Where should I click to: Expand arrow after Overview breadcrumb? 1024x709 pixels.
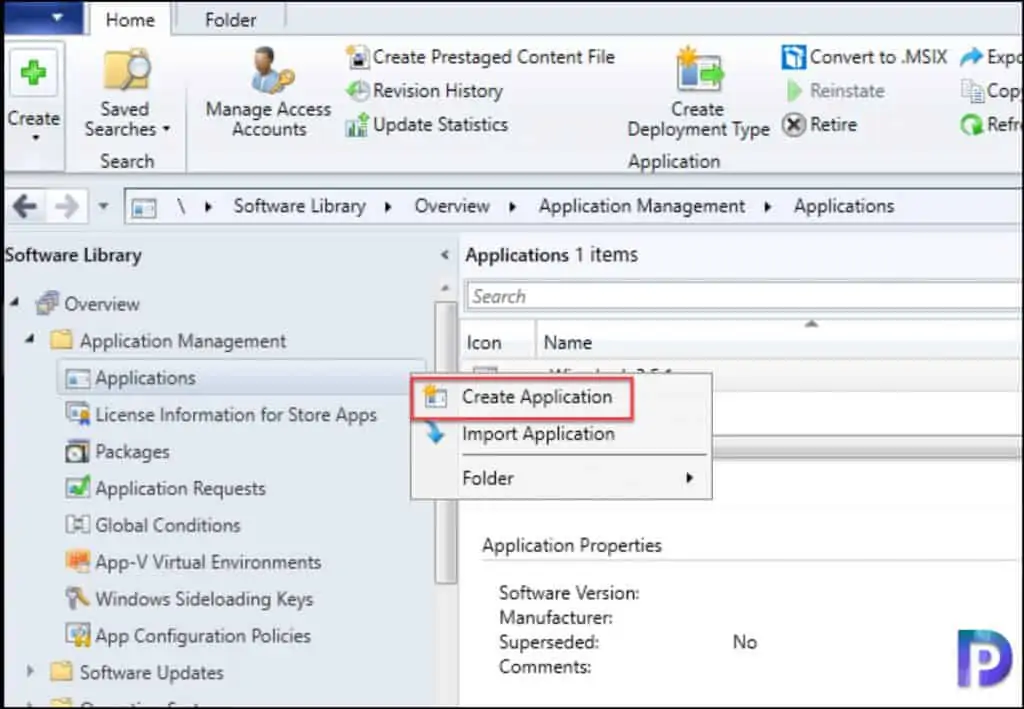(513, 207)
